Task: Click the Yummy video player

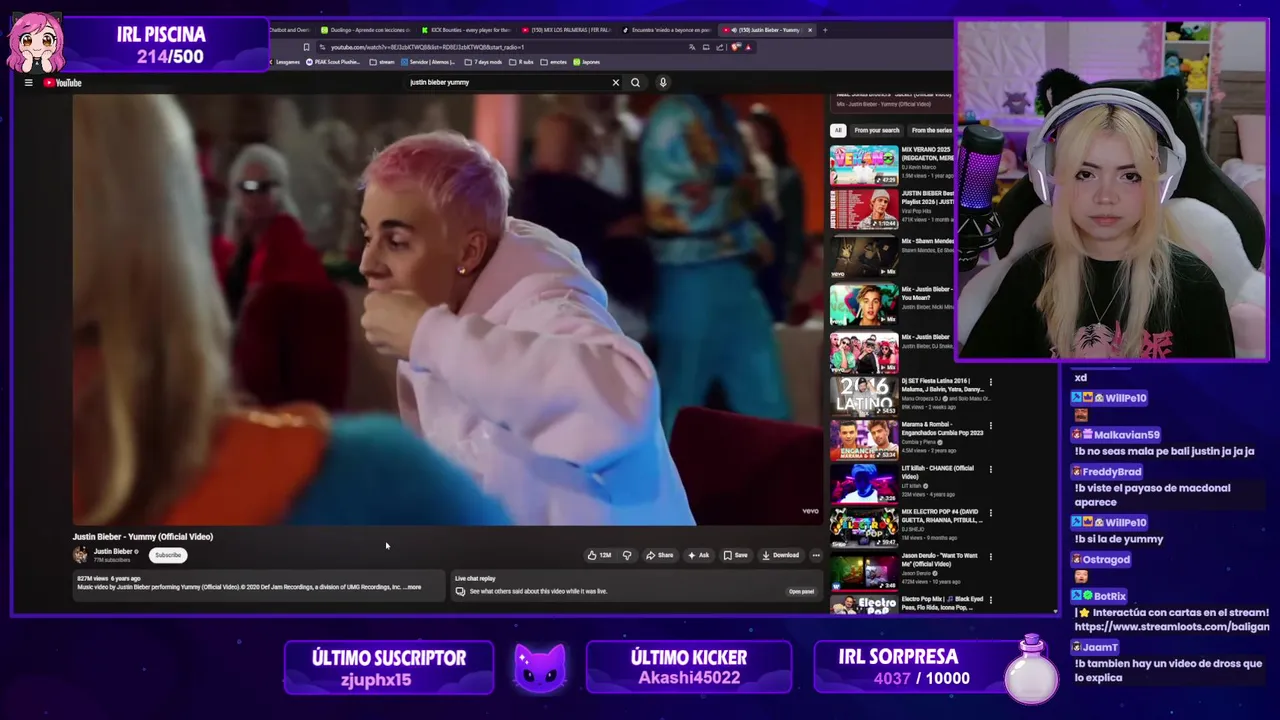Action: 447,310
